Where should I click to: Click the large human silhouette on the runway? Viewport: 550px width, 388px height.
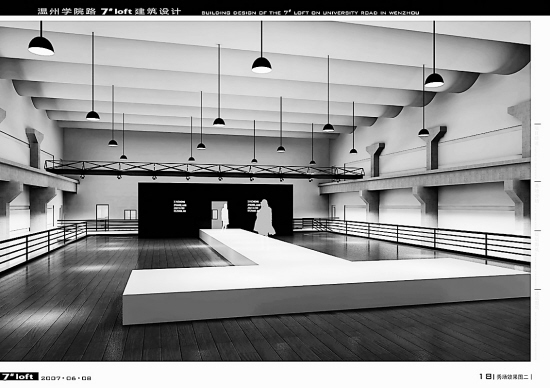pyautogui.click(x=265, y=218)
